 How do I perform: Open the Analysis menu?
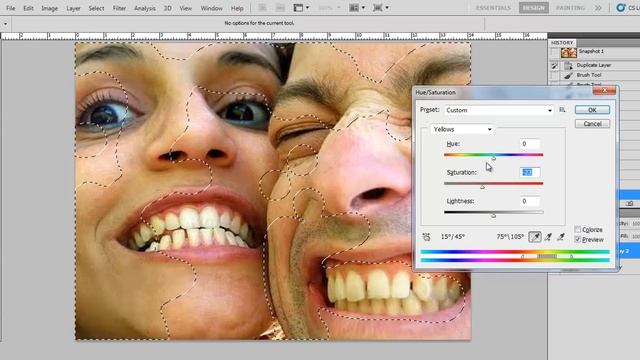click(144, 8)
